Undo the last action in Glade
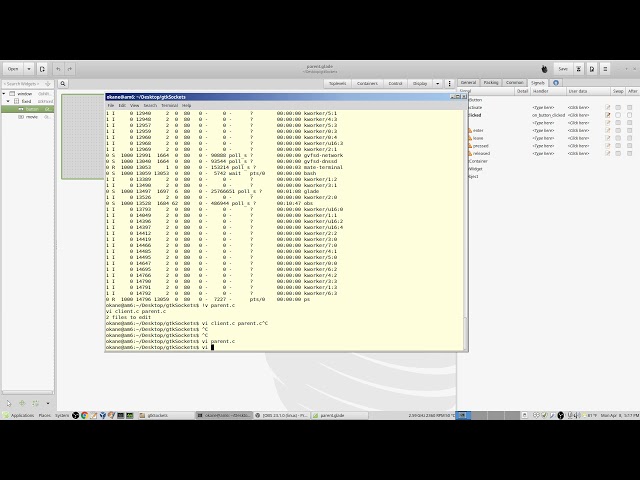Screen dimensions: 640x480 point(58,69)
